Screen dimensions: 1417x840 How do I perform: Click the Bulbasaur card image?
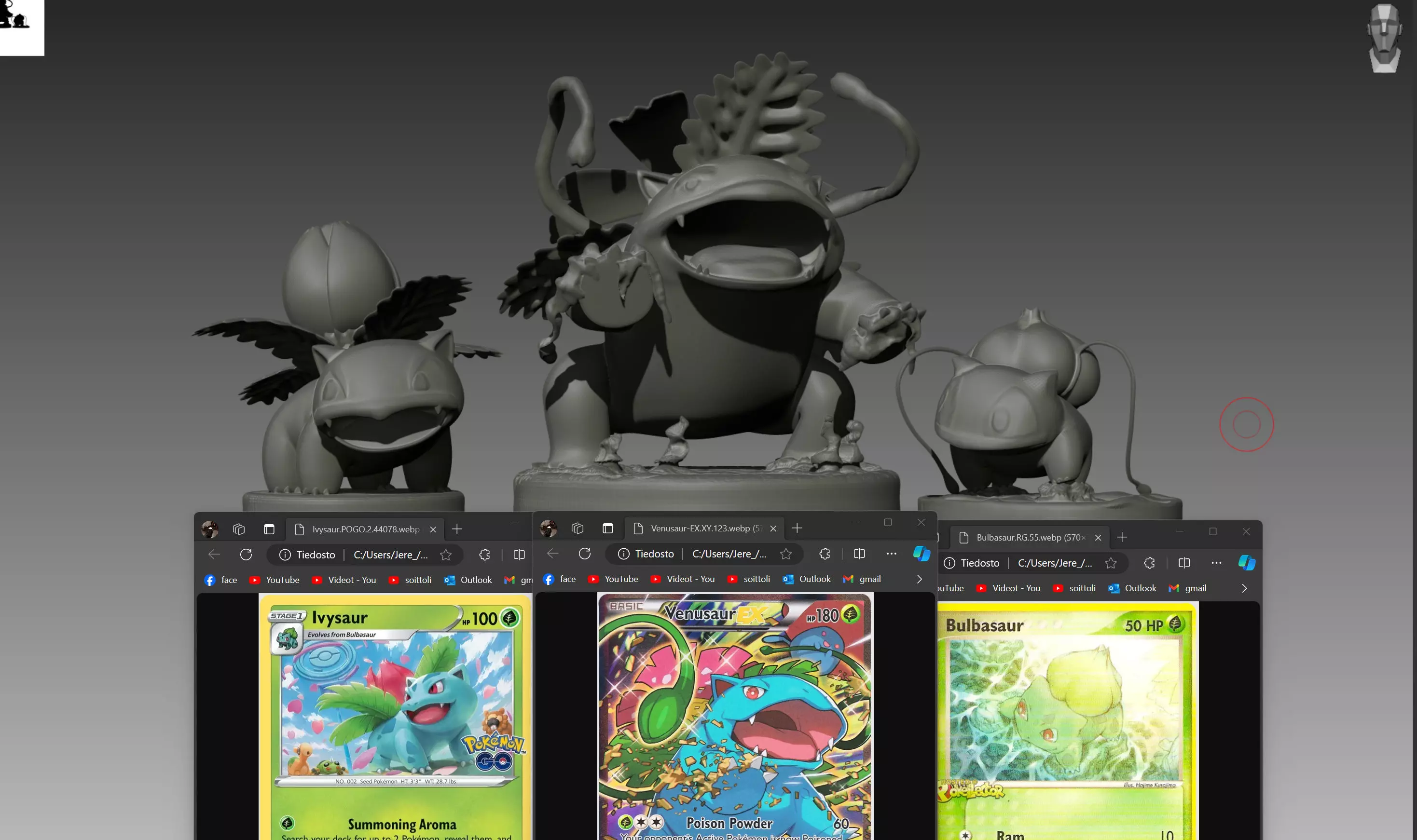[1068, 721]
